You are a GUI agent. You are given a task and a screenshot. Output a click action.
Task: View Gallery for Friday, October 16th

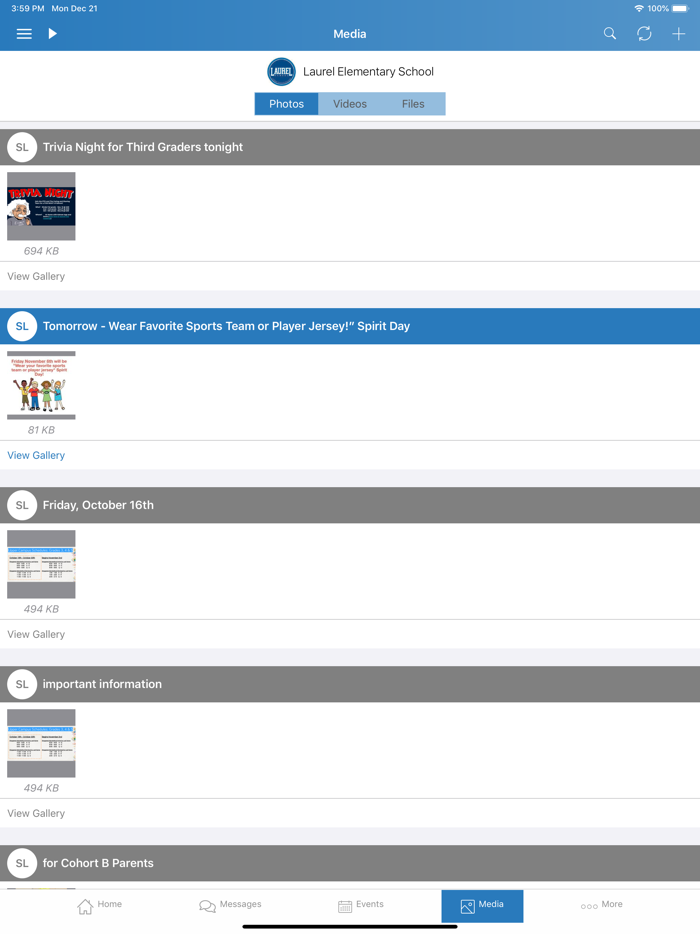(x=36, y=634)
